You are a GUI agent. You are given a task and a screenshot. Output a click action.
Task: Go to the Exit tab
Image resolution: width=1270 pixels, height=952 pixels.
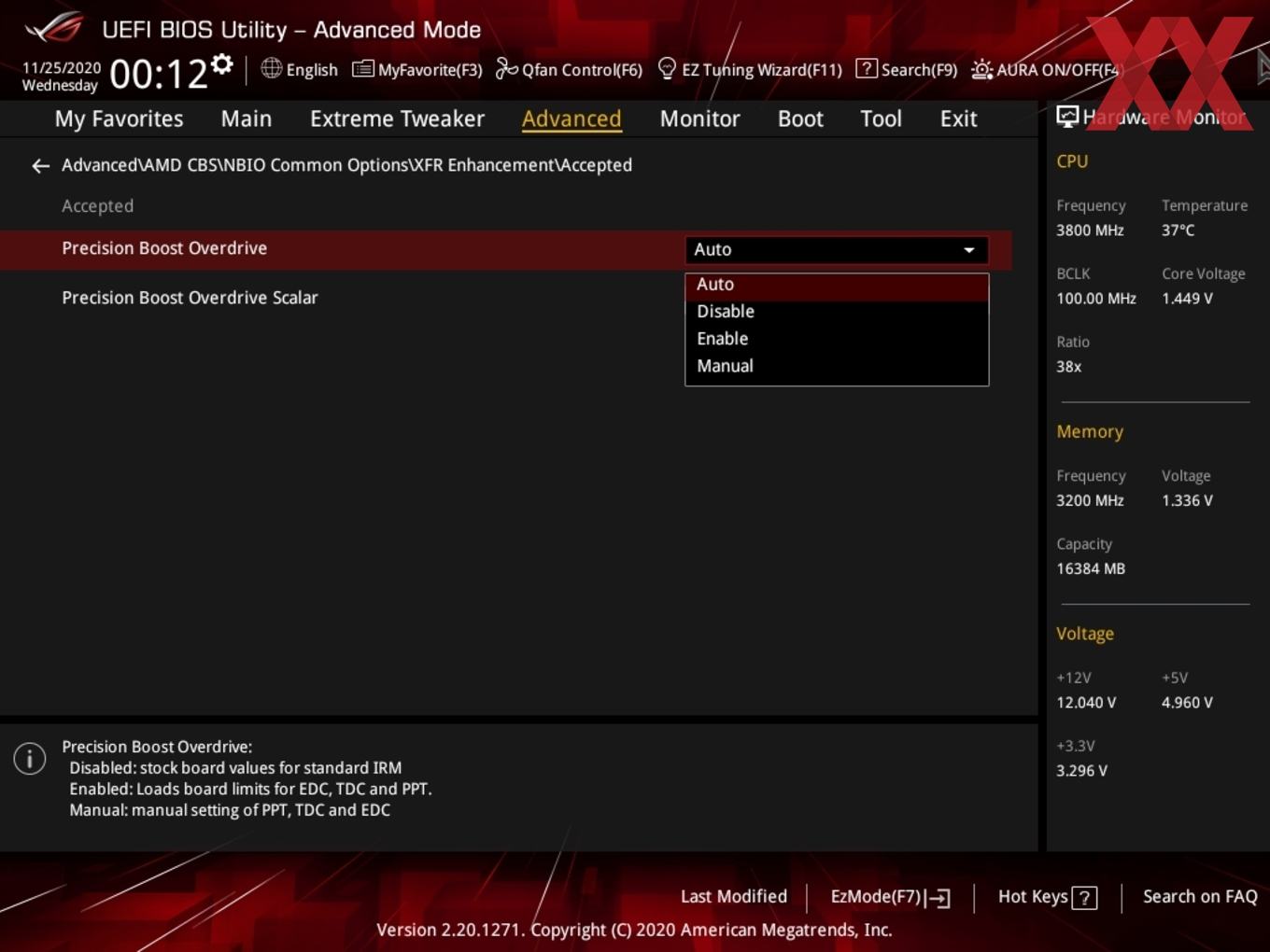point(958,119)
